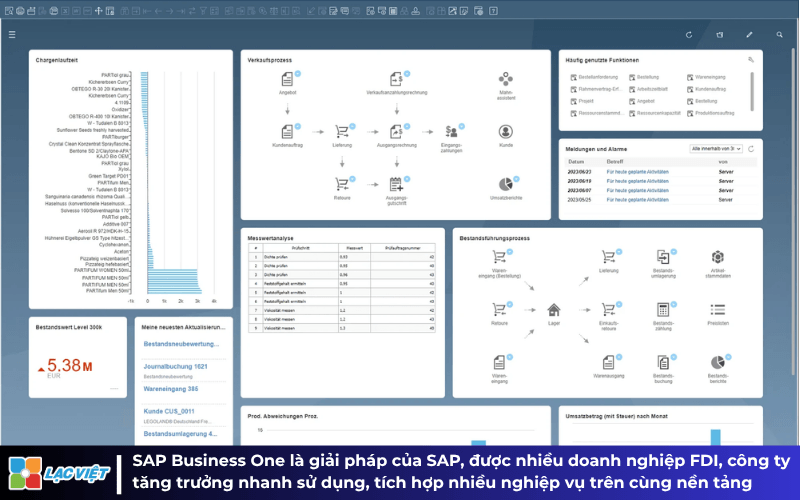The width and height of the screenshot is (800, 500).
Task: Open the Preislisten list icon
Action: 717,310
